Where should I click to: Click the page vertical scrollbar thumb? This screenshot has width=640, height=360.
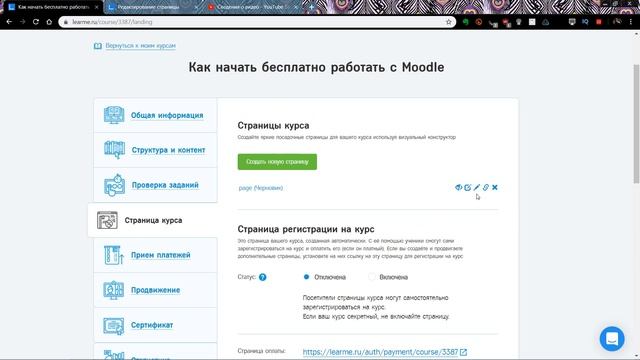636,124
